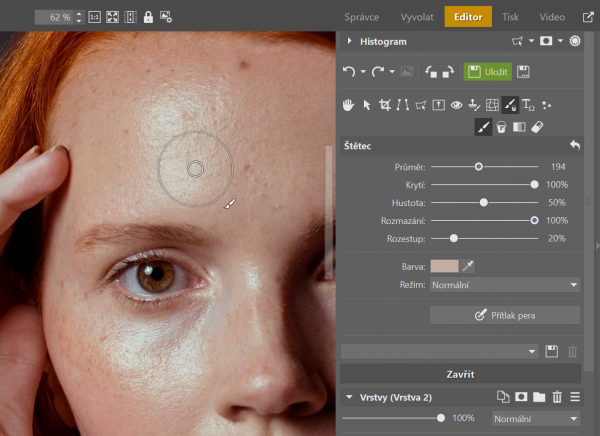Open the mask options dropdown arrow

tap(560, 41)
